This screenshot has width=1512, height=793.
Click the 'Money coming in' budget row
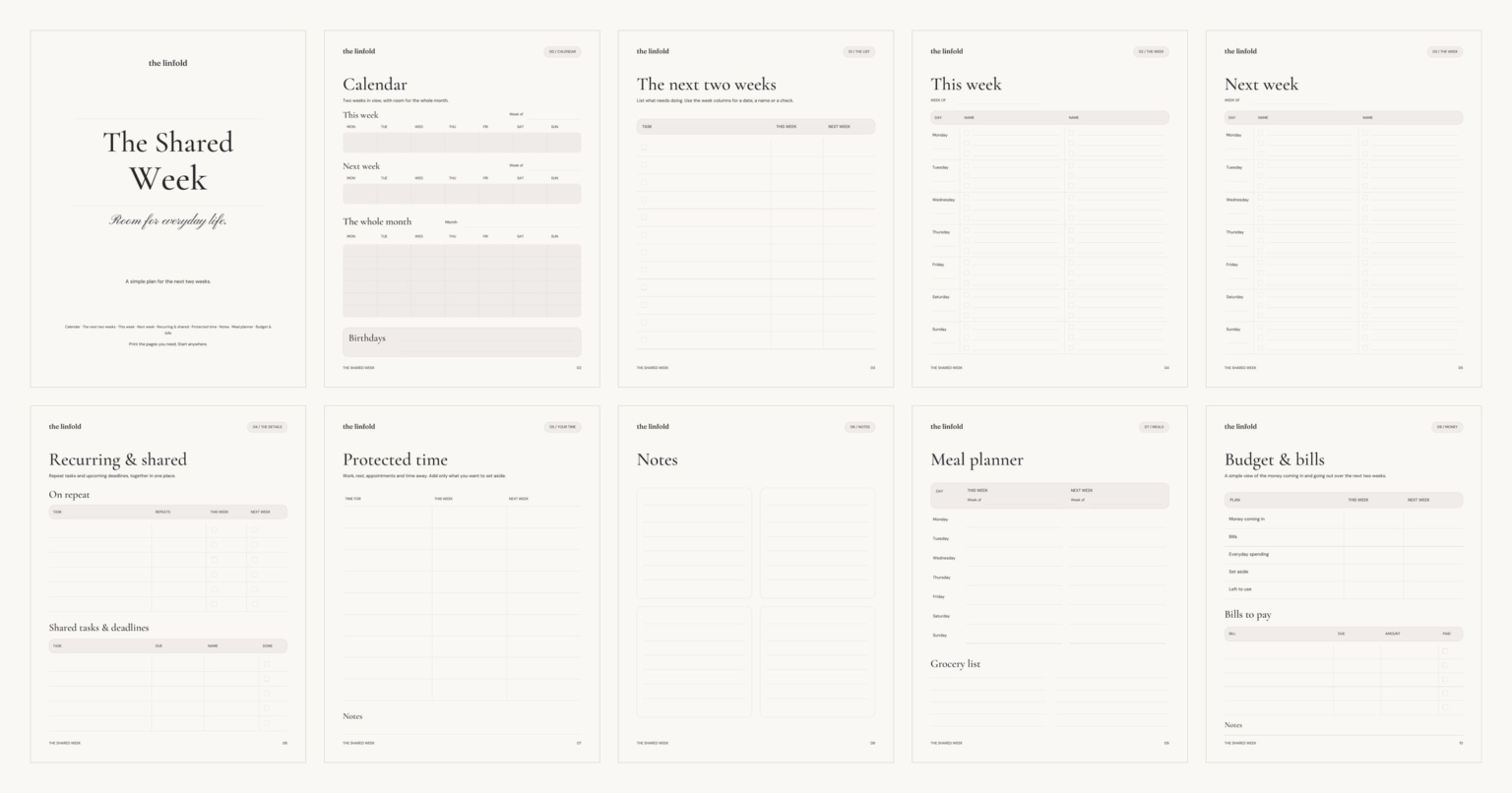pos(1344,518)
